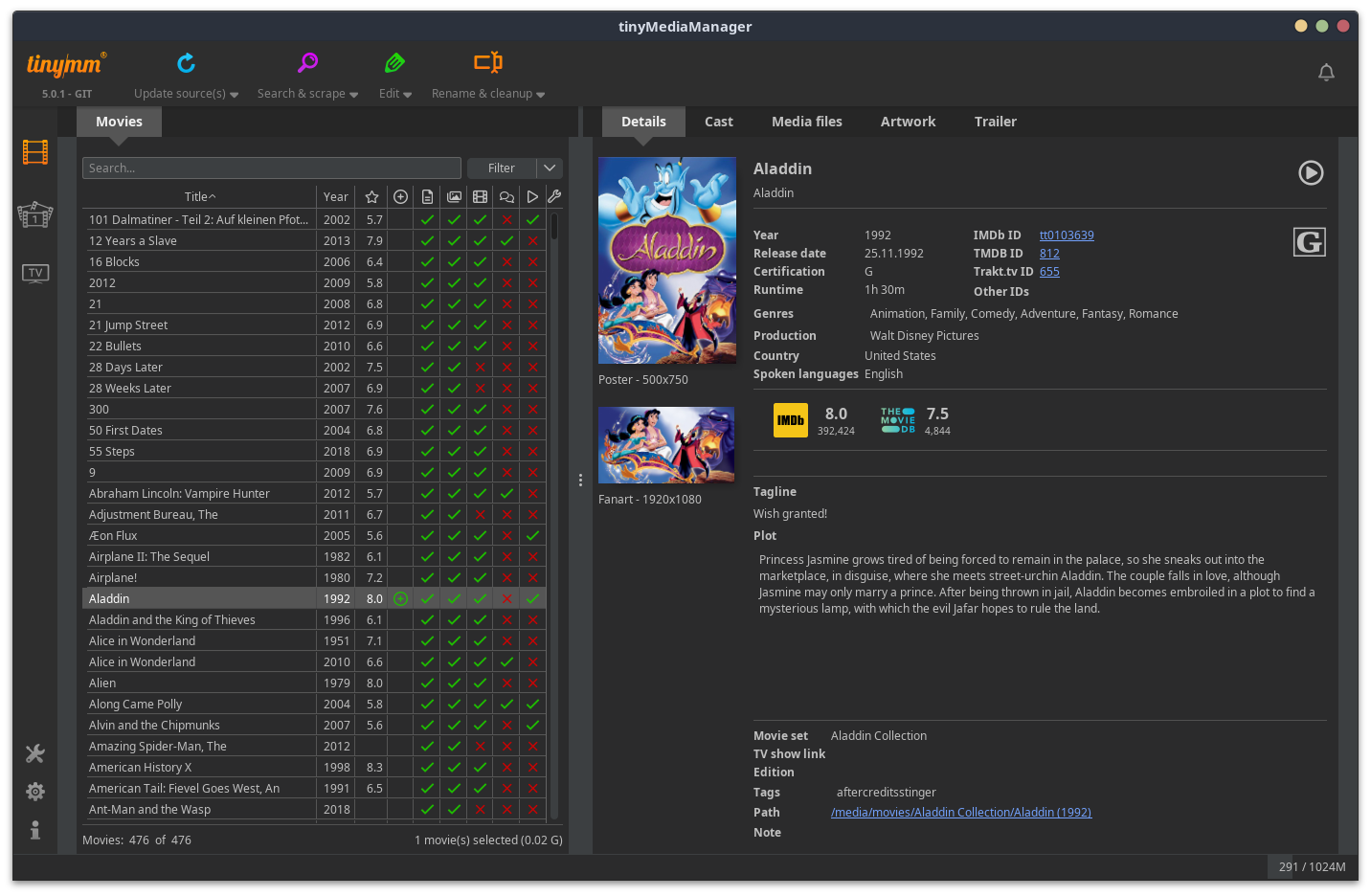Click the Edit pencil icon
Viewport: 1371px width, 896px height.
click(x=394, y=63)
